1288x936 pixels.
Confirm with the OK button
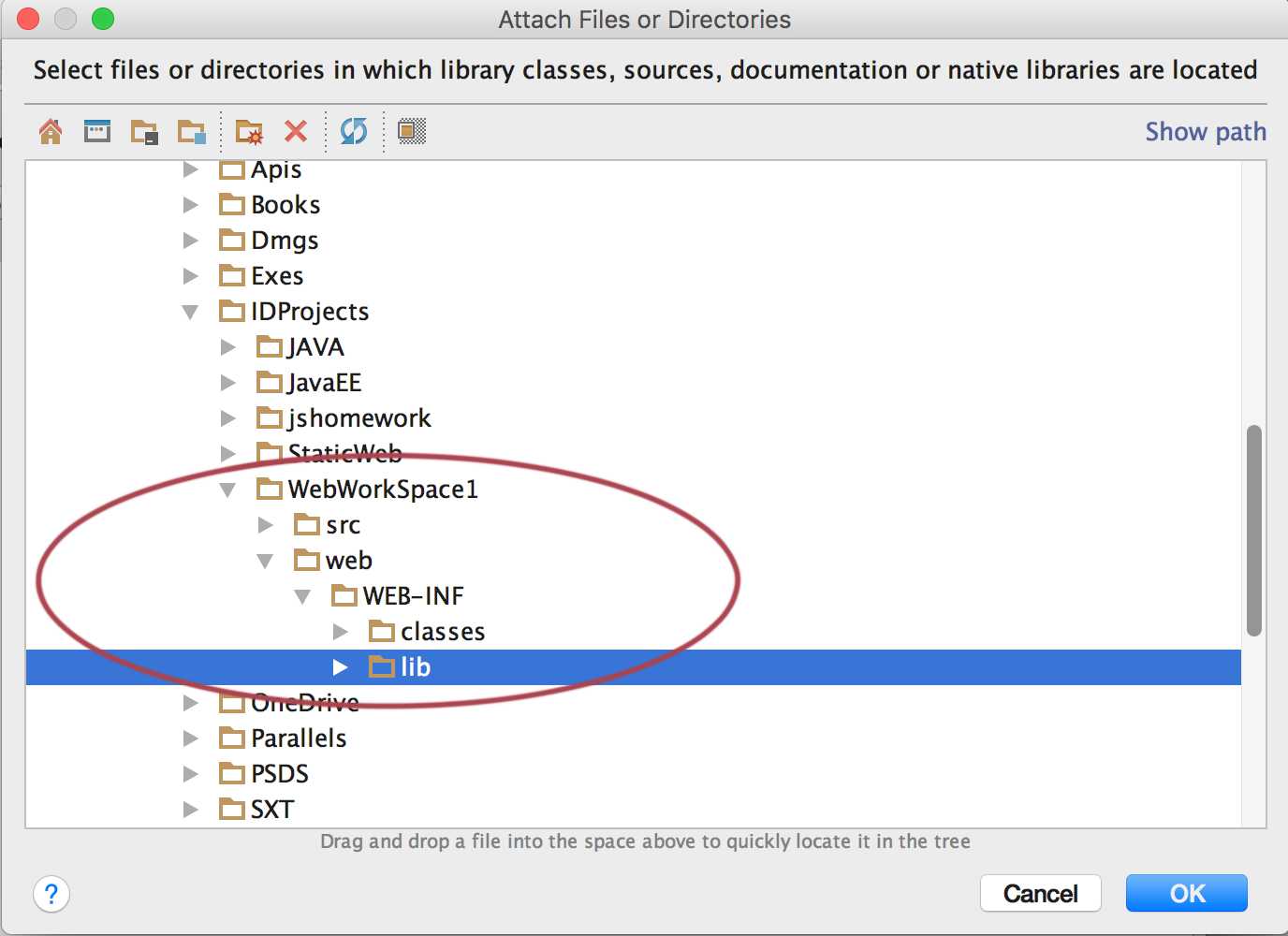1187,893
